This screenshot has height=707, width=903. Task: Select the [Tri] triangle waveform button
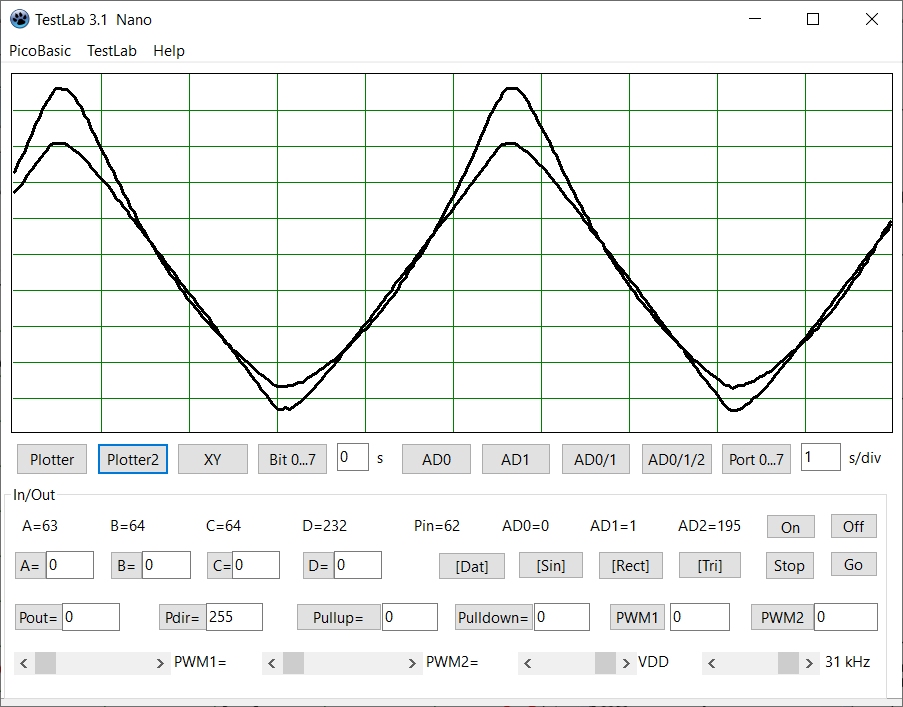710,565
